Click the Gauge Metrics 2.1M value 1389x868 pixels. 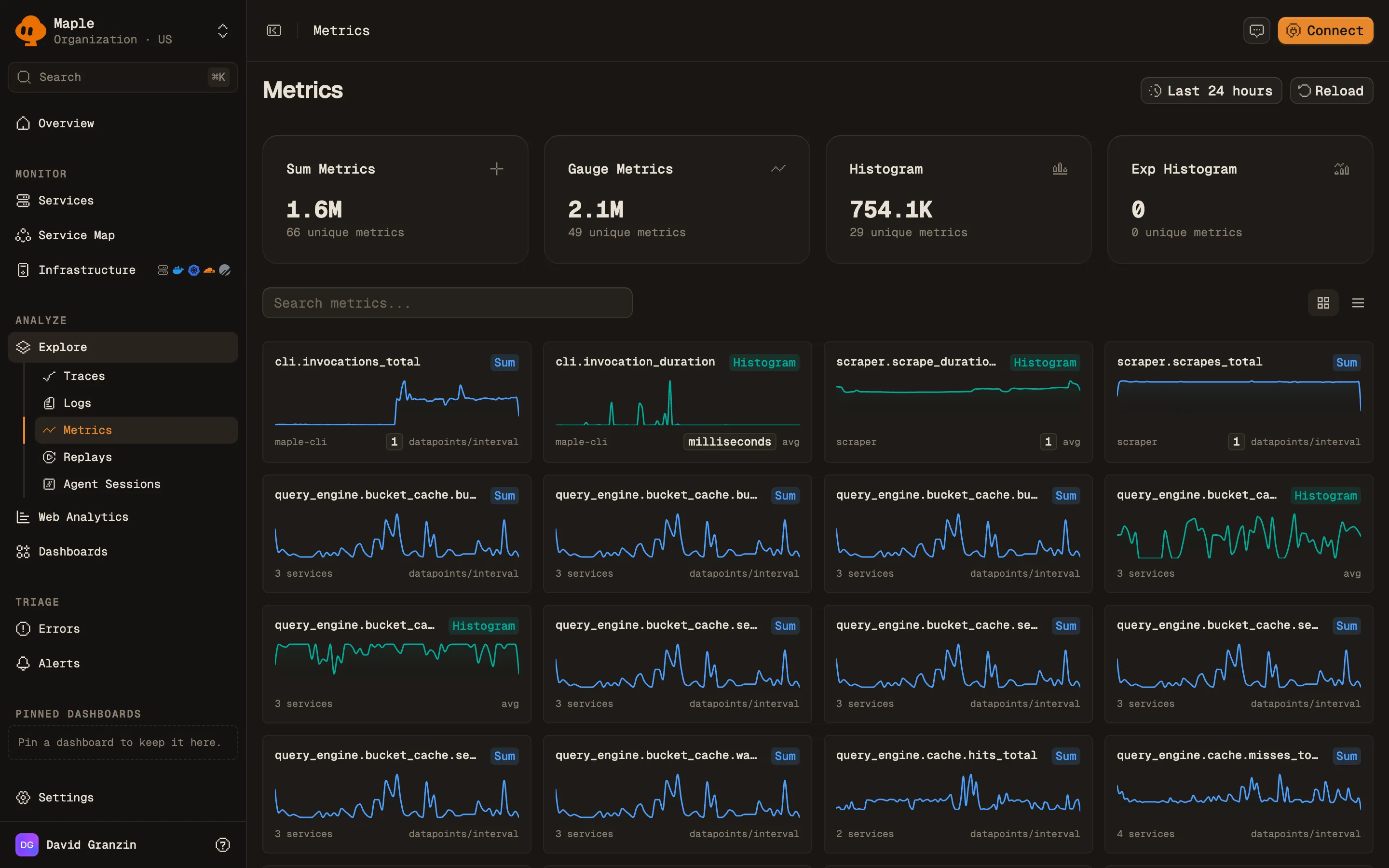tap(596, 210)
